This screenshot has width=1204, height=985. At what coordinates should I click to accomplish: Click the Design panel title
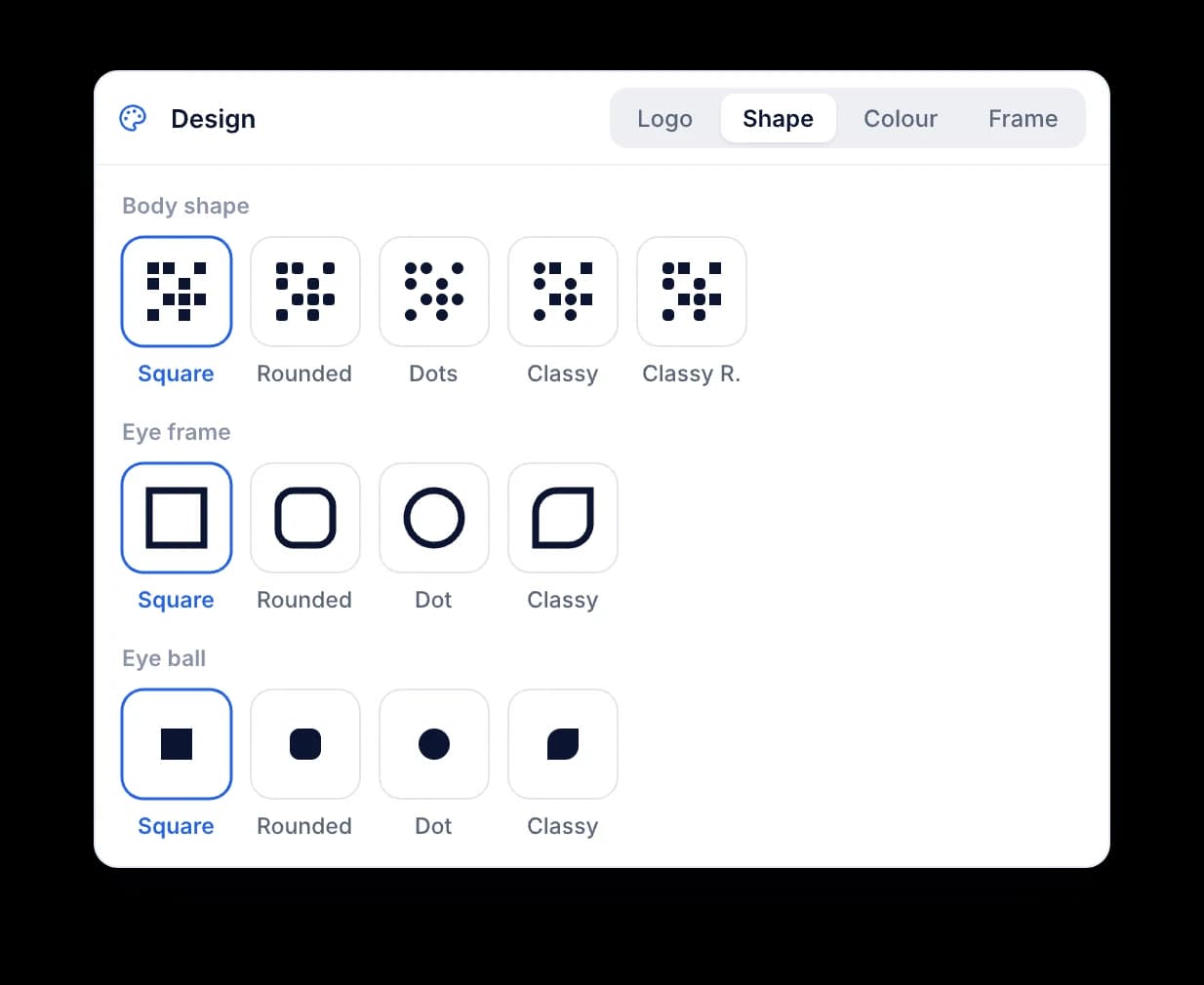tap(213, 119)
